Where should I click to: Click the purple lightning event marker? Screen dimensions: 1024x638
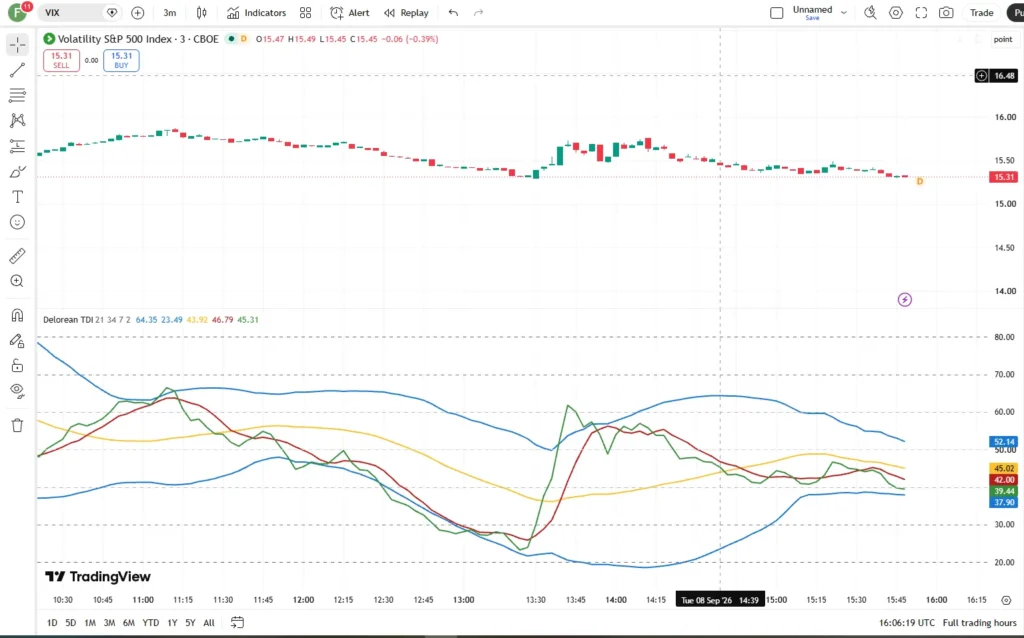click(x=904, y=300)
